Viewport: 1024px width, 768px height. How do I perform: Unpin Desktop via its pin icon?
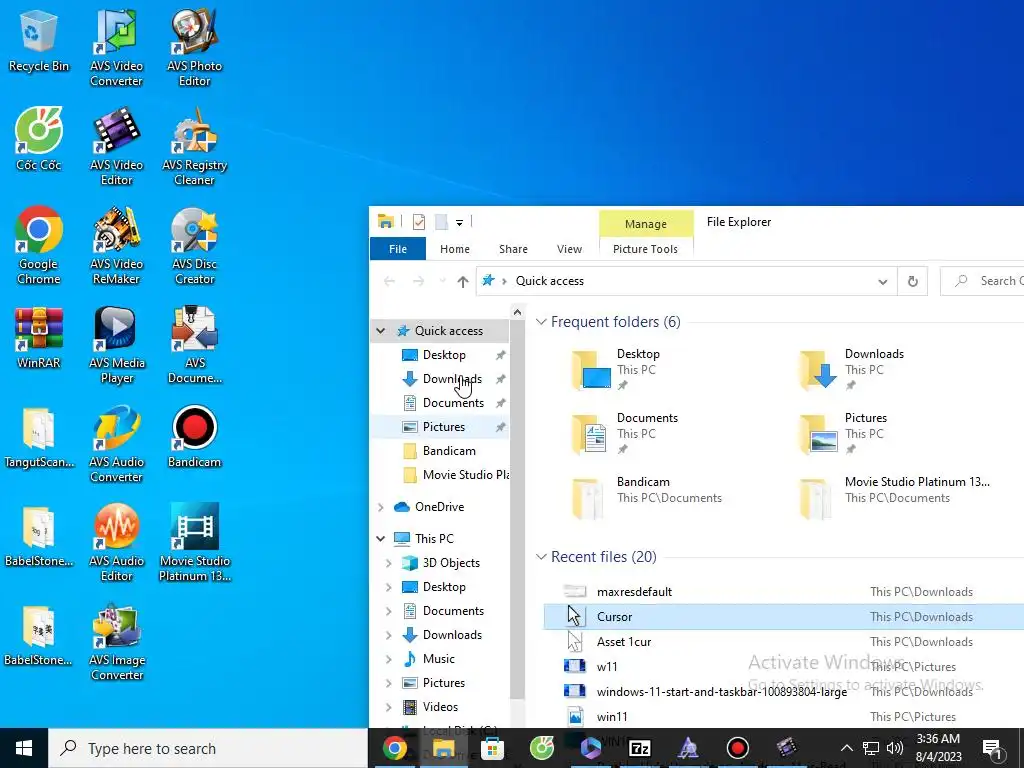click(x=500, y=355)
